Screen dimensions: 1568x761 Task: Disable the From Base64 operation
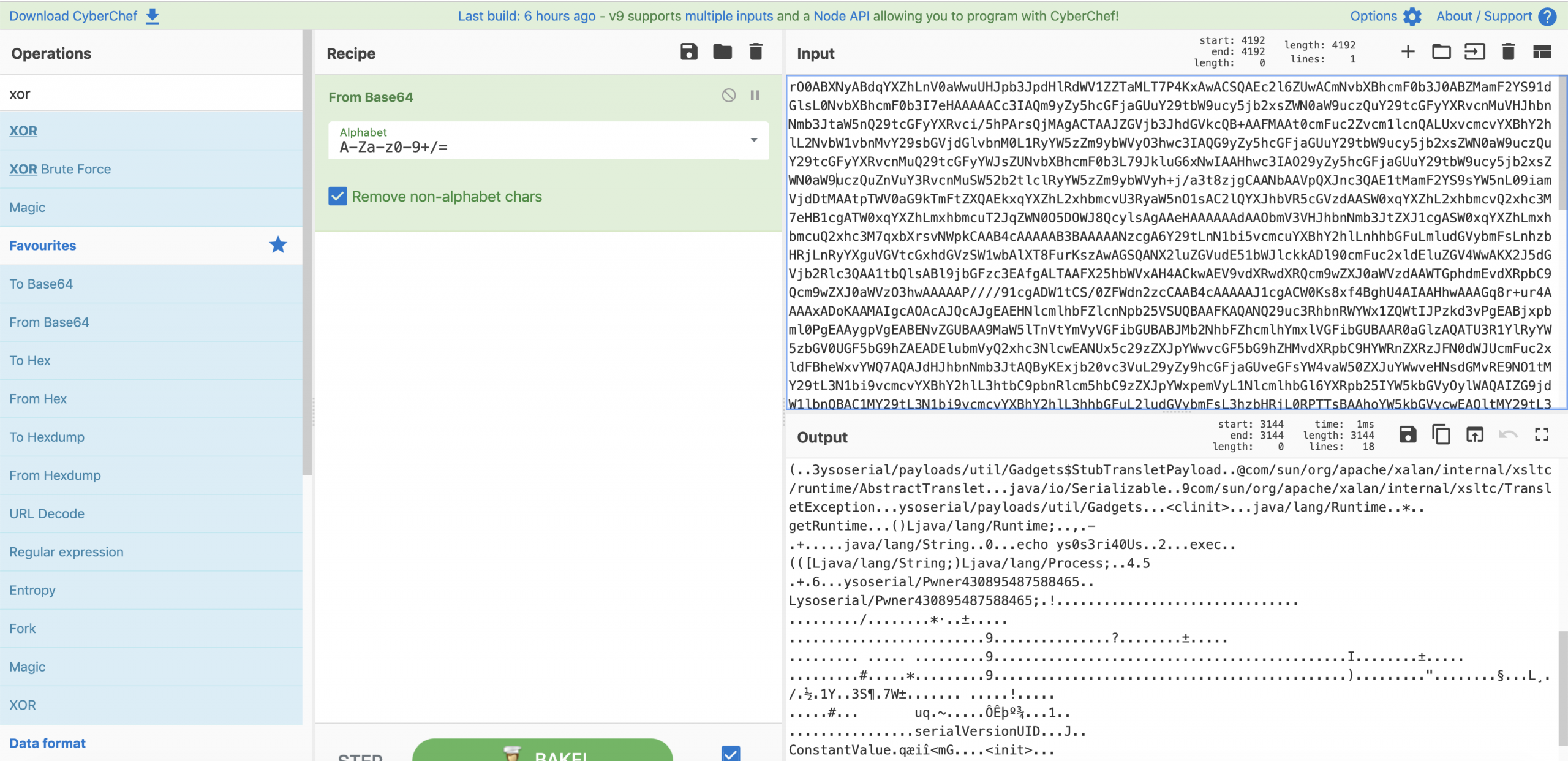729,96
